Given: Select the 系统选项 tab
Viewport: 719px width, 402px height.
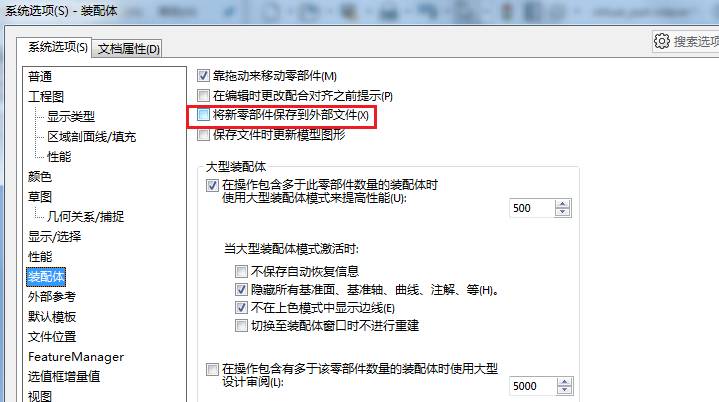Looking at the screenshot, I should click(57, 47).
